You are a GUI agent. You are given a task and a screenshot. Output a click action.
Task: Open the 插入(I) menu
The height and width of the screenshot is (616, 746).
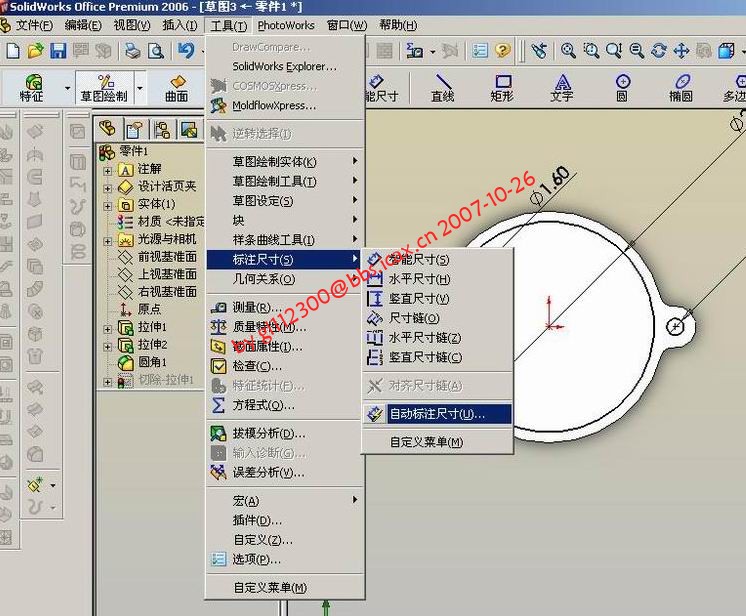pos(180,25)
